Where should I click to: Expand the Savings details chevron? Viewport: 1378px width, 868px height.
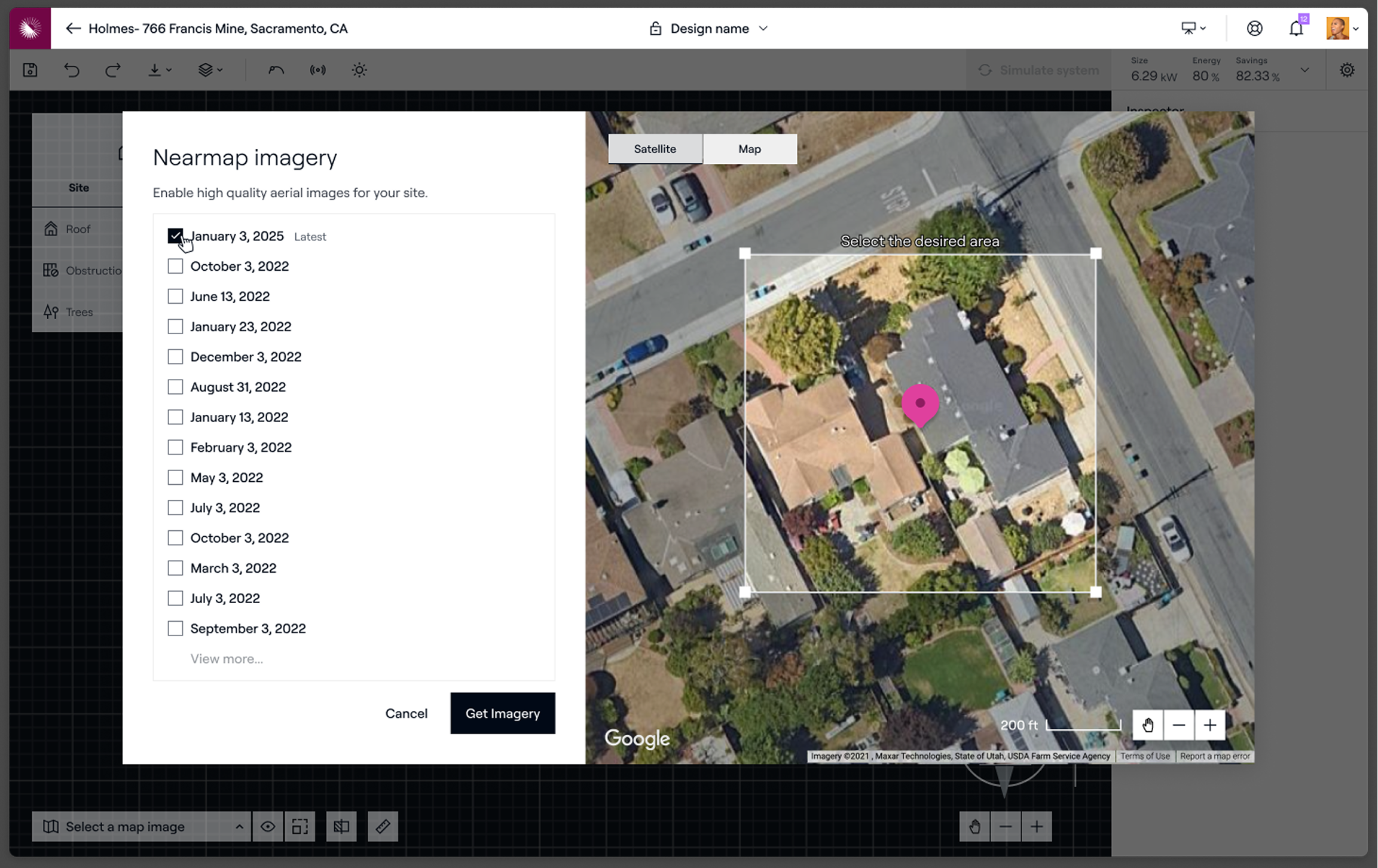click(x=1305, y=70)
